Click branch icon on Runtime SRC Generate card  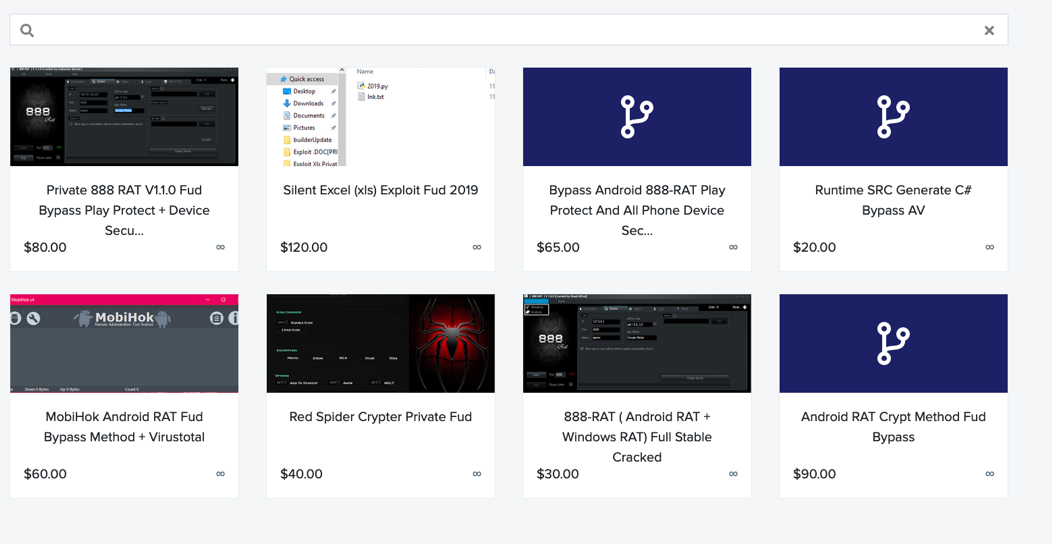click(x=893, y=117)
